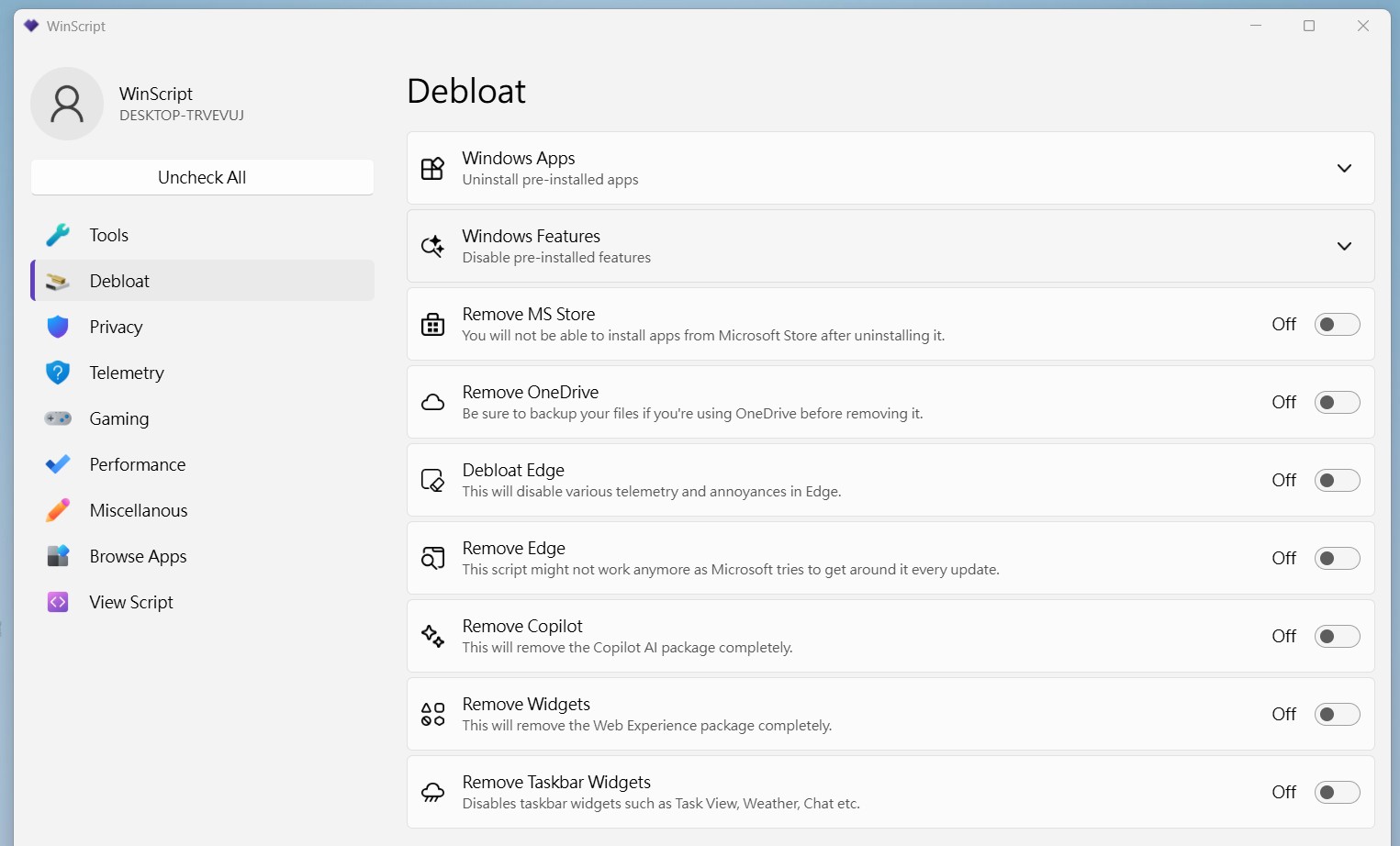Image resolution: width=1400 pixels, height=846 pixels.
Task: Click the WinScript user avatar
Action: (x=67, y=104)
